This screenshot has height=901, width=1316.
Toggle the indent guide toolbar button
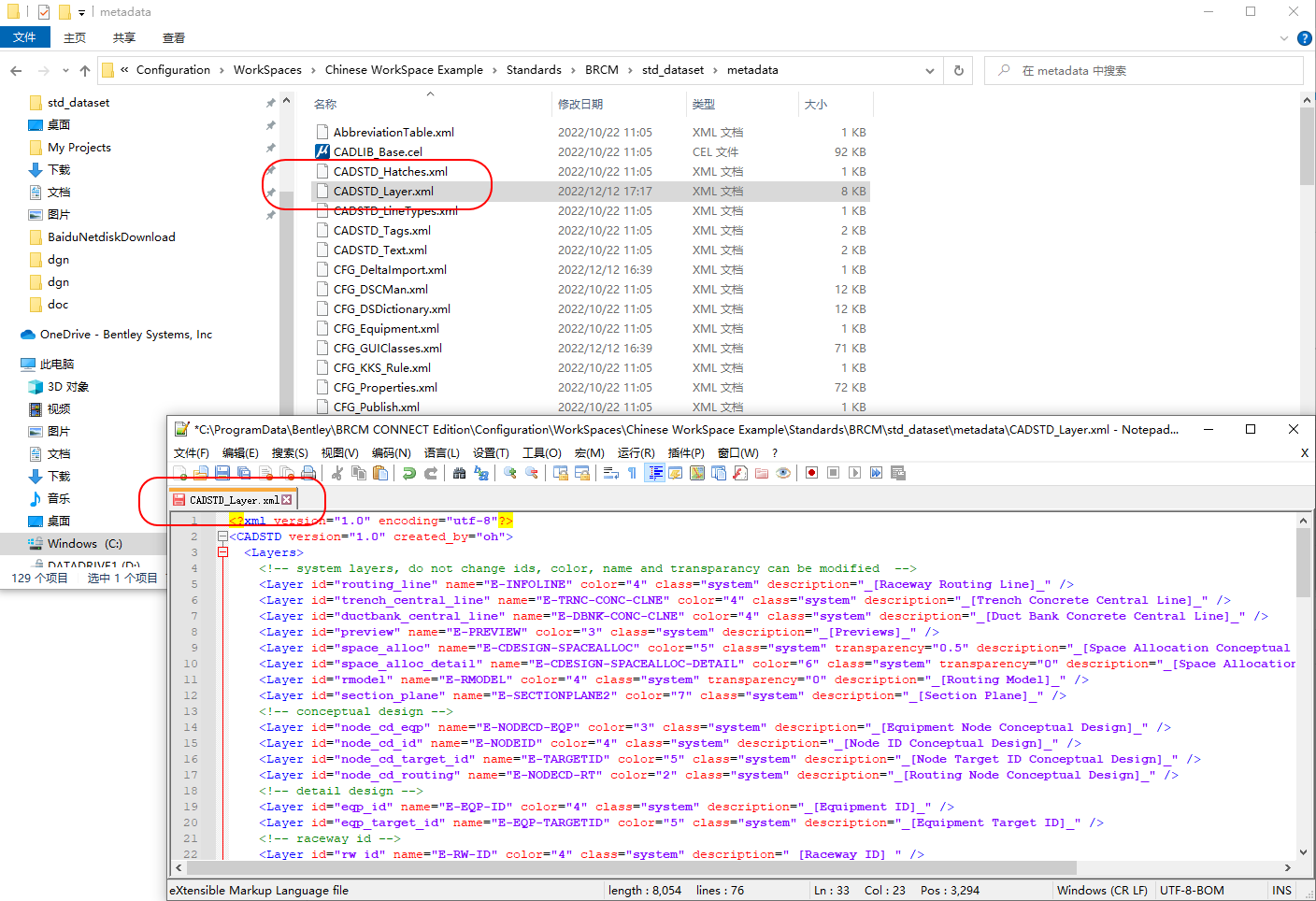pos(655,473)
